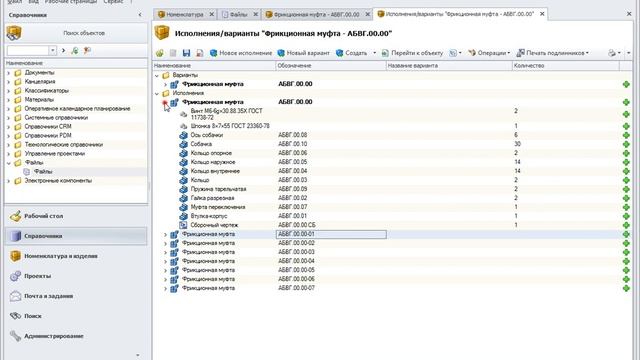Click green plus in the Кольцо опорное row
The image size is (640, 360).
click(x=626, y=153)
